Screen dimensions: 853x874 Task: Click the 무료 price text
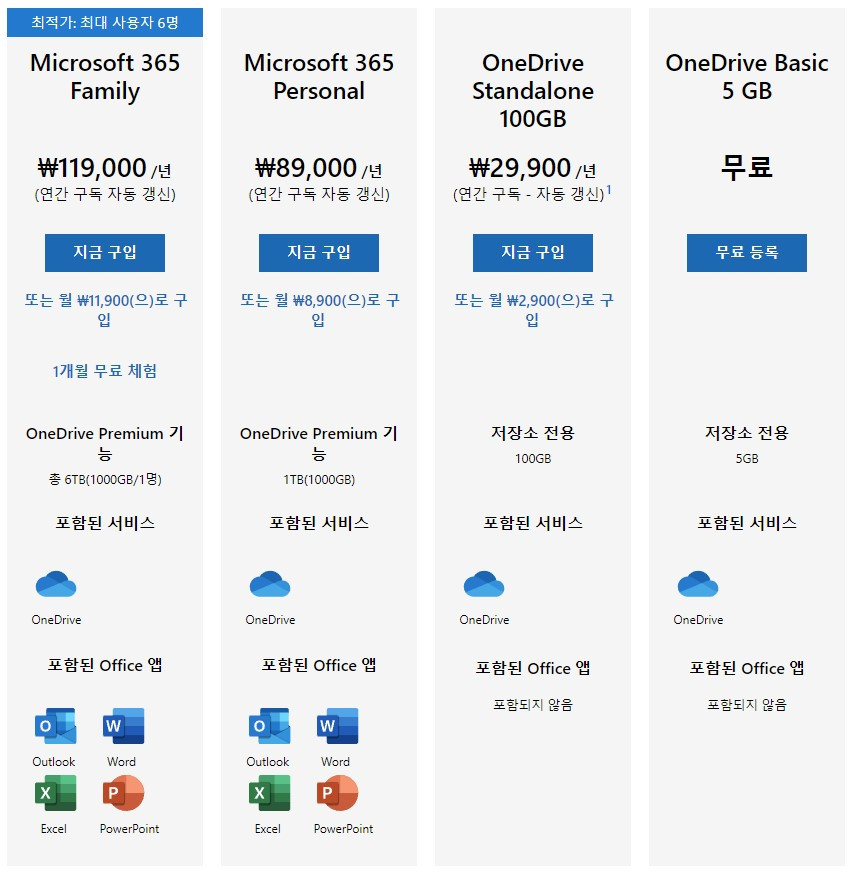pos(747,167)
